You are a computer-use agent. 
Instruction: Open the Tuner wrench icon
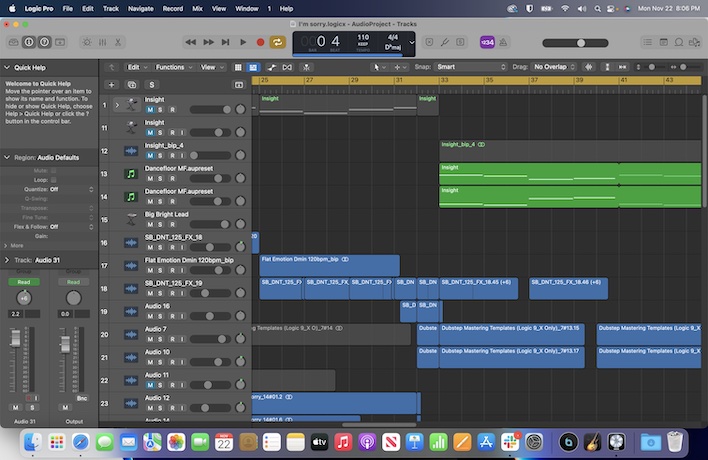coord(445,42)
